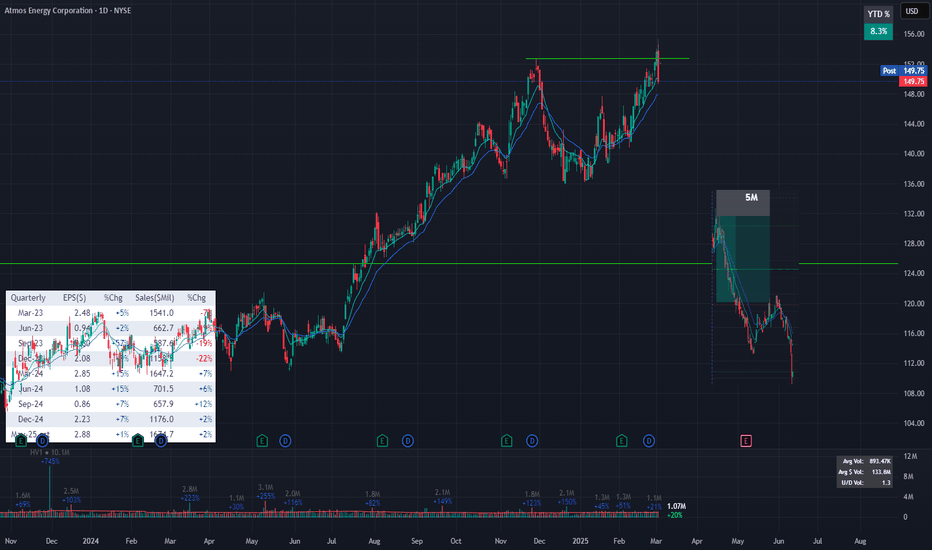The image size is (932, 550).
Task: Click the 12M volume axis label
Action: tap(910, 457)
